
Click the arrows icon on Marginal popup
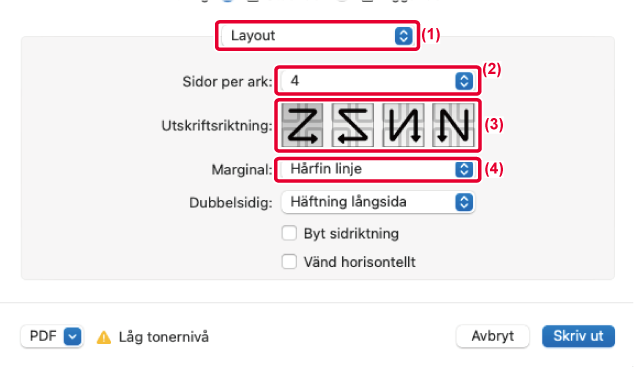(x=464, y=169)
